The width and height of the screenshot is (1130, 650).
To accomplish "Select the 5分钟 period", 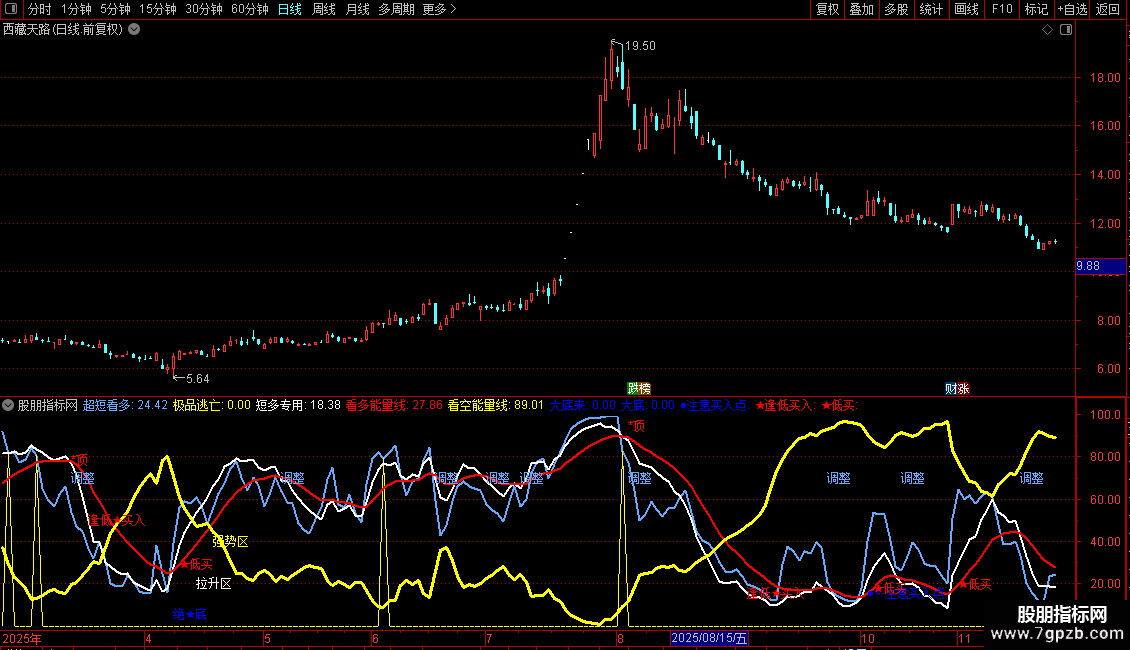I will 115,9.
